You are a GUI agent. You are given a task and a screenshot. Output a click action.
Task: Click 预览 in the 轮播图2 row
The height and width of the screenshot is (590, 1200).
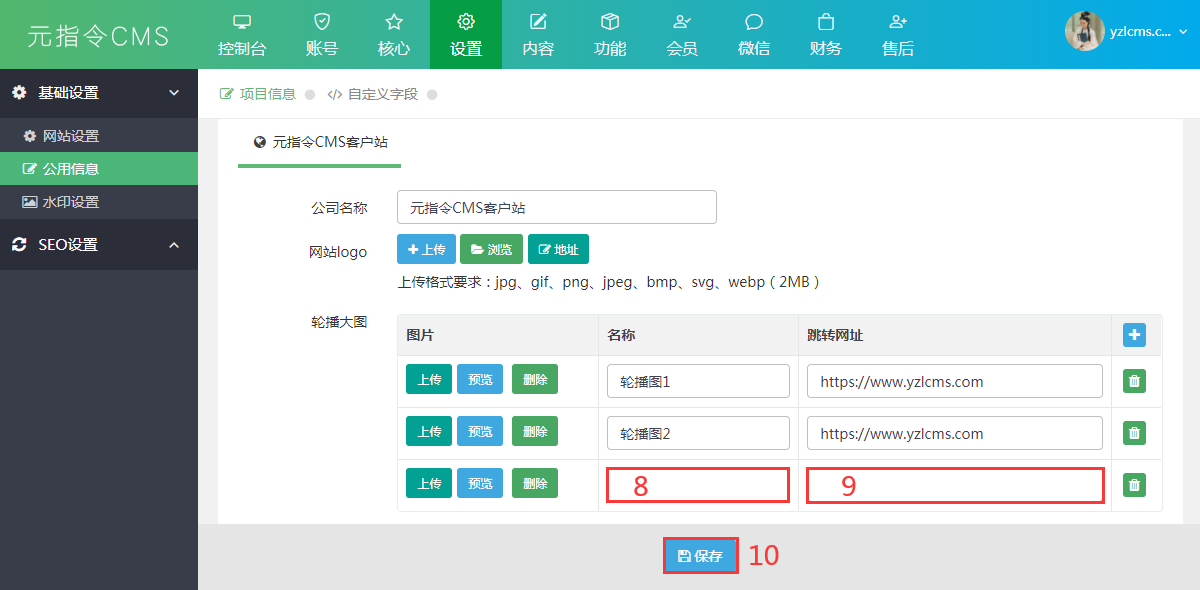480,431
